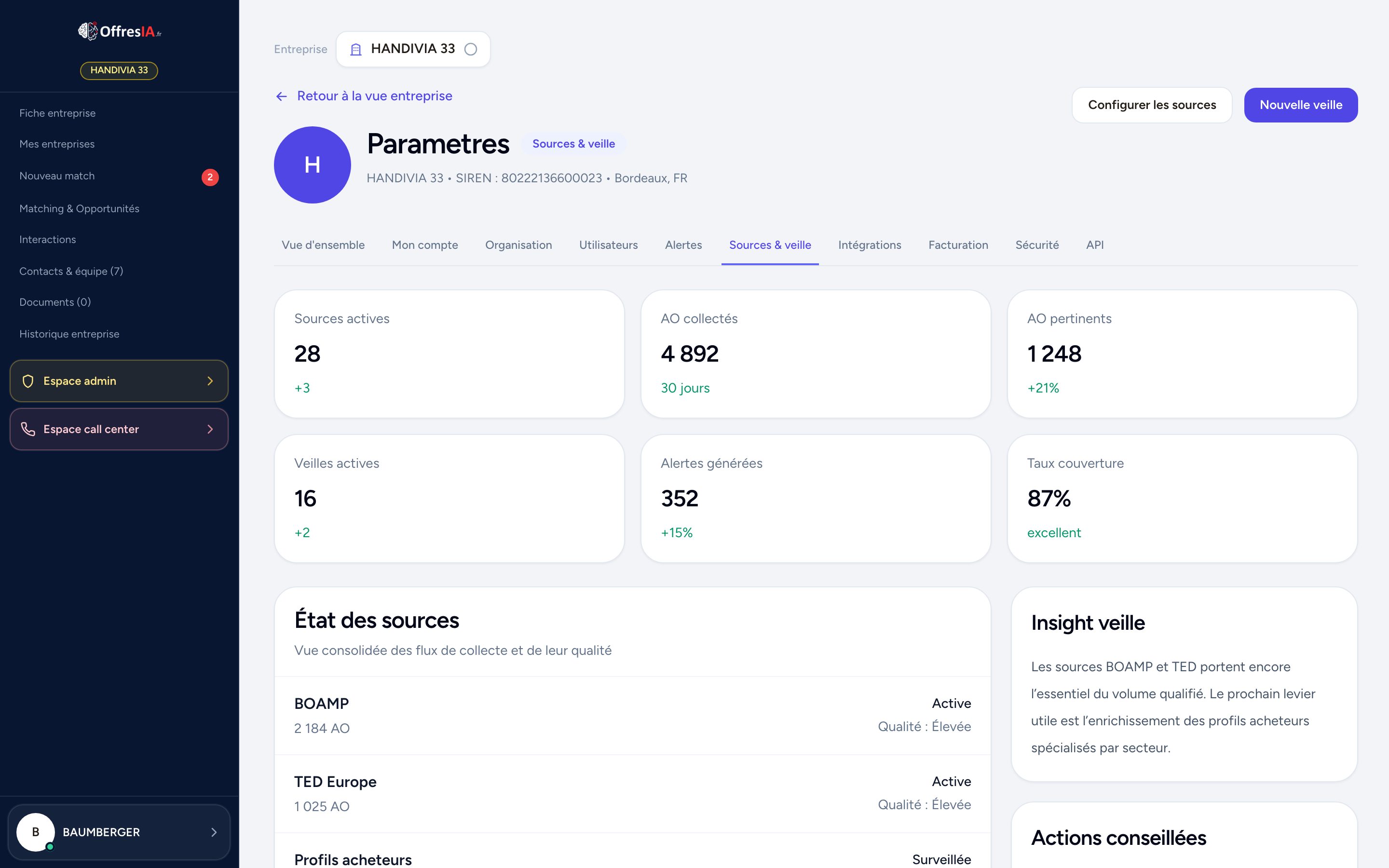
Task: Open Fiche entreprise in sidebar
Action: [57, 113]
